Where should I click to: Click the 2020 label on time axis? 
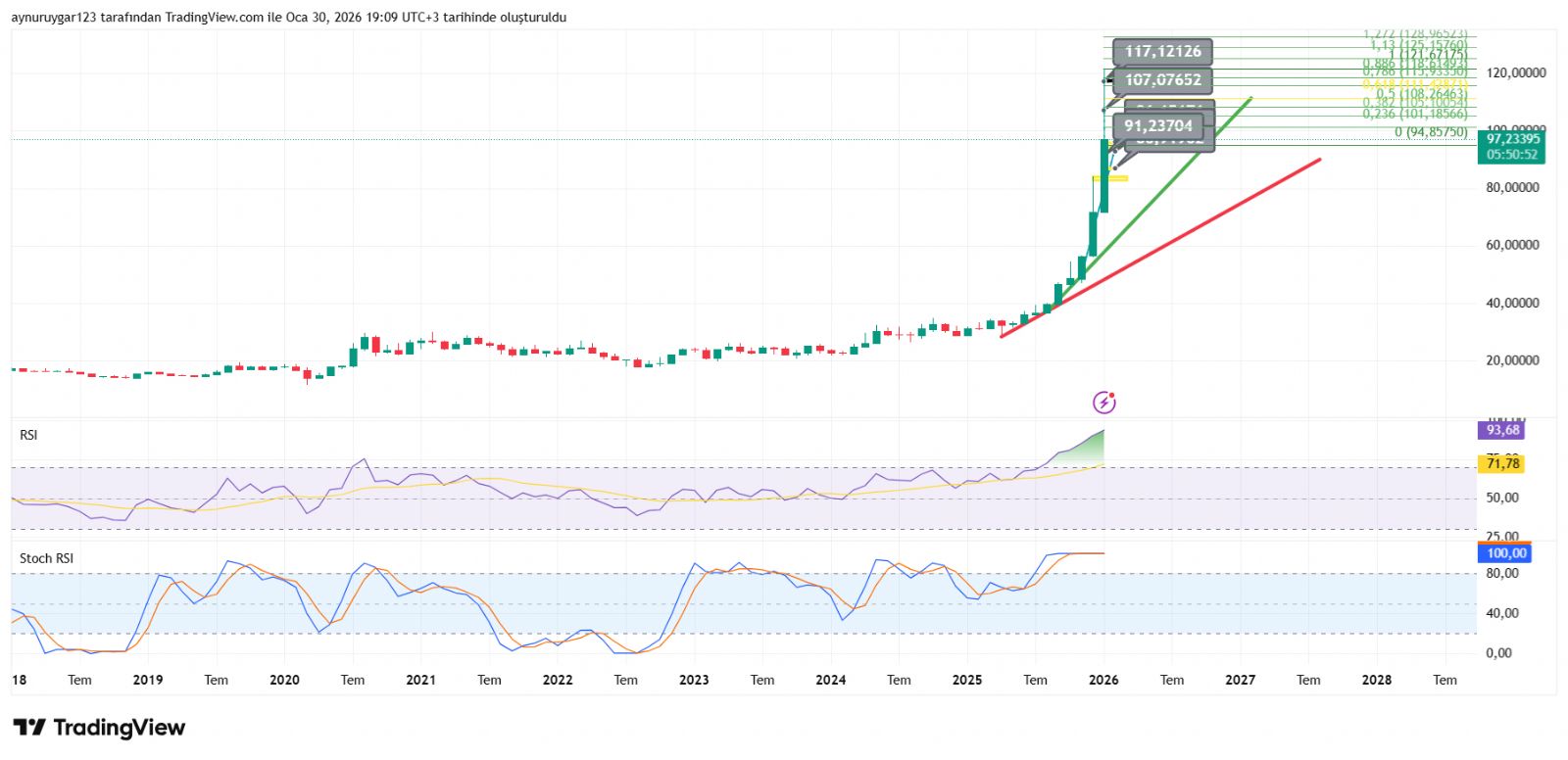point(284,680)
